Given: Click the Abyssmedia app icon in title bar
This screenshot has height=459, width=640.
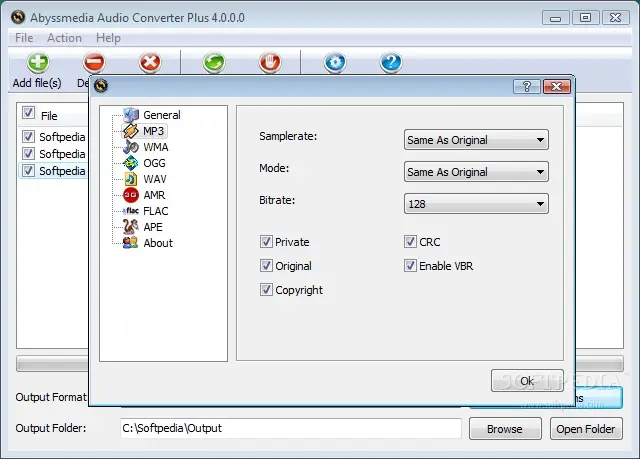Looking at the screenshot, I should 18,17.
